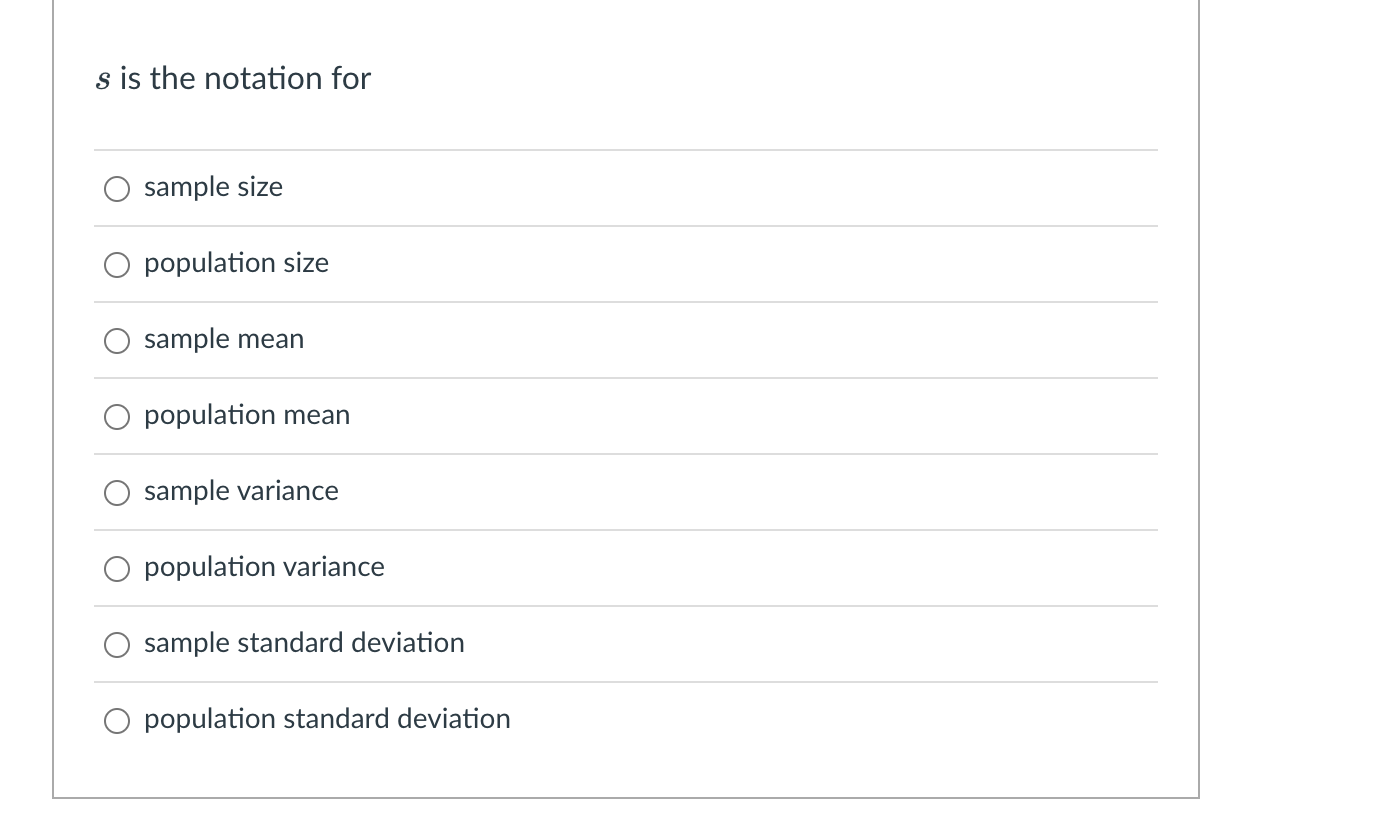1392x838 pixels.
Task: Select the 'sample variance' radio button
Action: 117,492
